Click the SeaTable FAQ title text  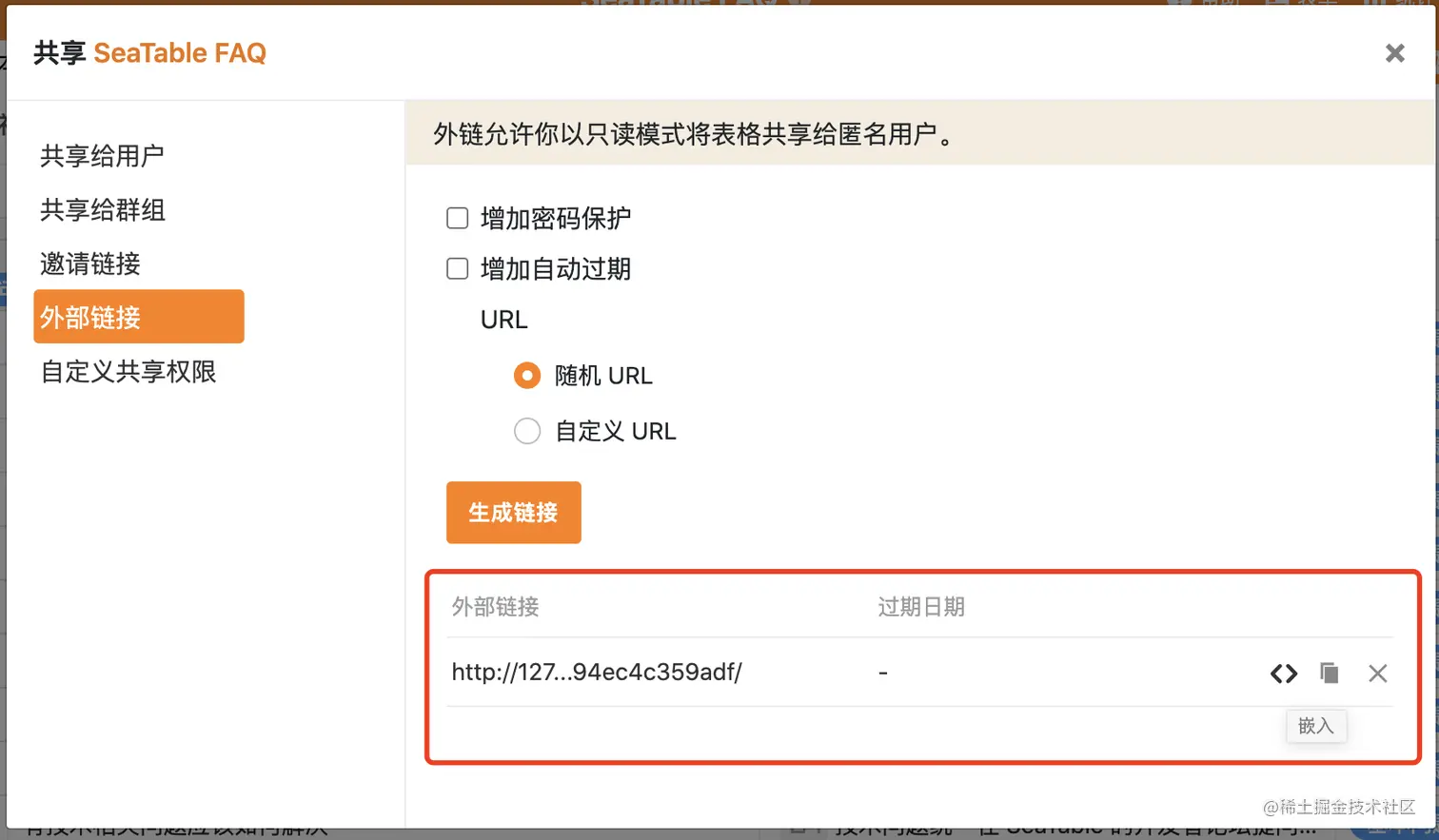[x=180, y=53]
